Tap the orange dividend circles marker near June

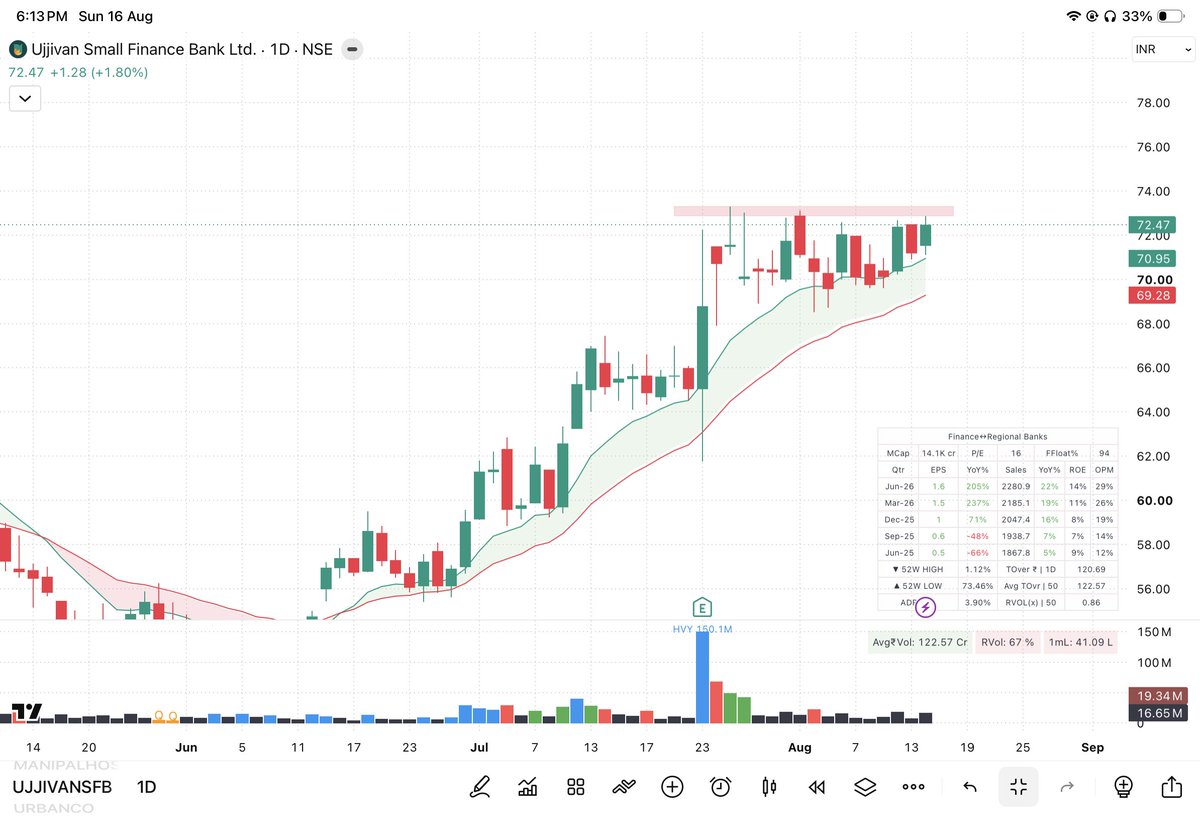pyautogui.click(x=165, y=717)
